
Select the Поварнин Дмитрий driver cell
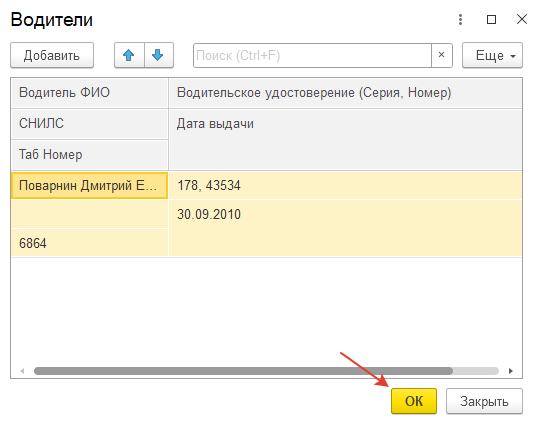(90, 186)
